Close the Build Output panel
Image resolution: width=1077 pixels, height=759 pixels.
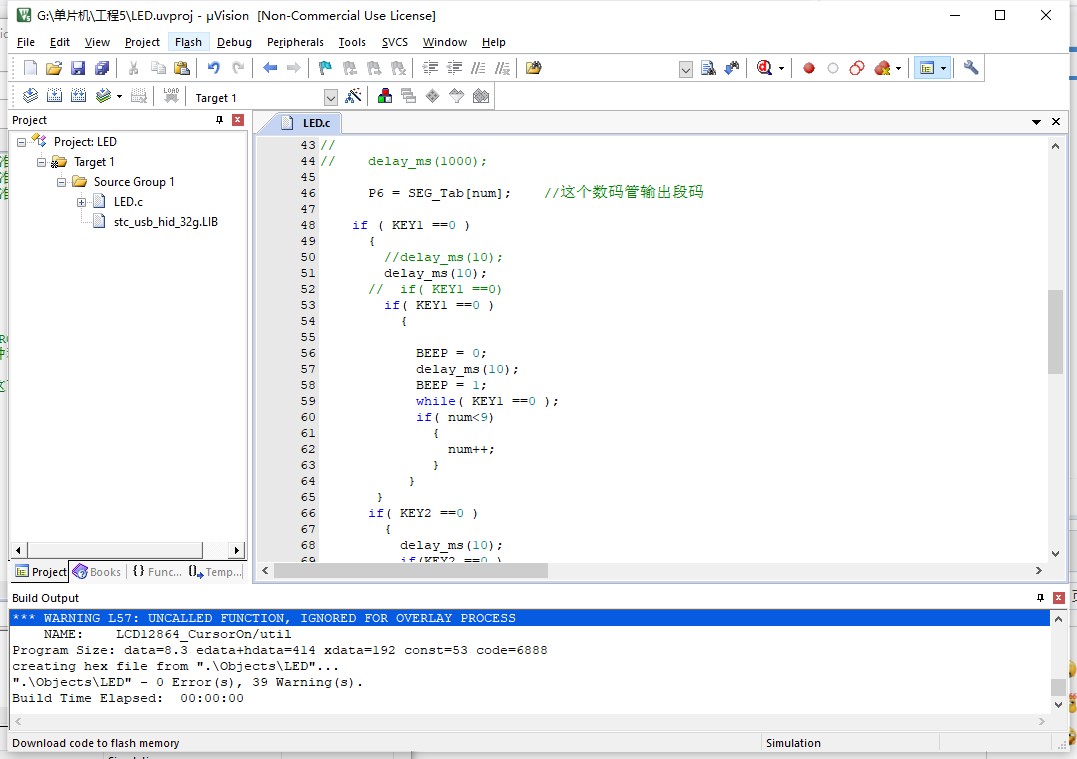pos(1058,598)
